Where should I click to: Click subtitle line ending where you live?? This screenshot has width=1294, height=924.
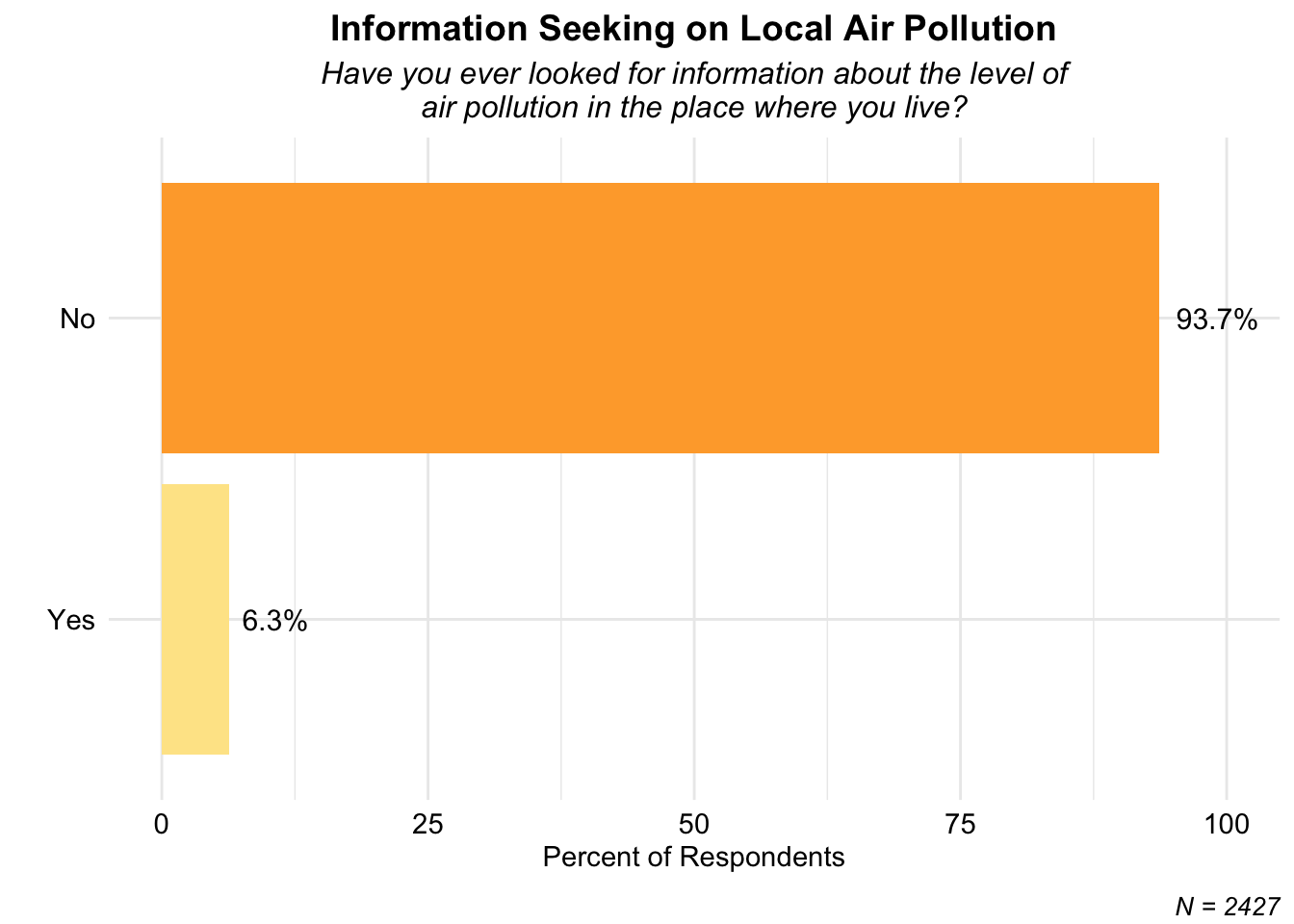[x=694, y=107]
